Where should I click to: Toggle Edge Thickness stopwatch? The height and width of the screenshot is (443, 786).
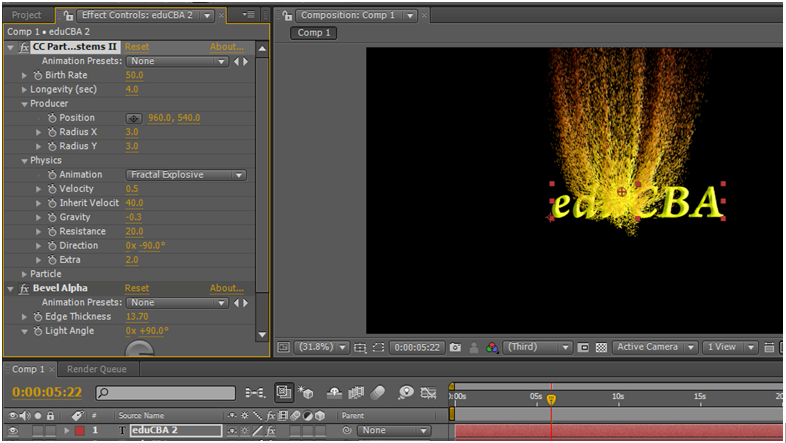pos(38,317)
